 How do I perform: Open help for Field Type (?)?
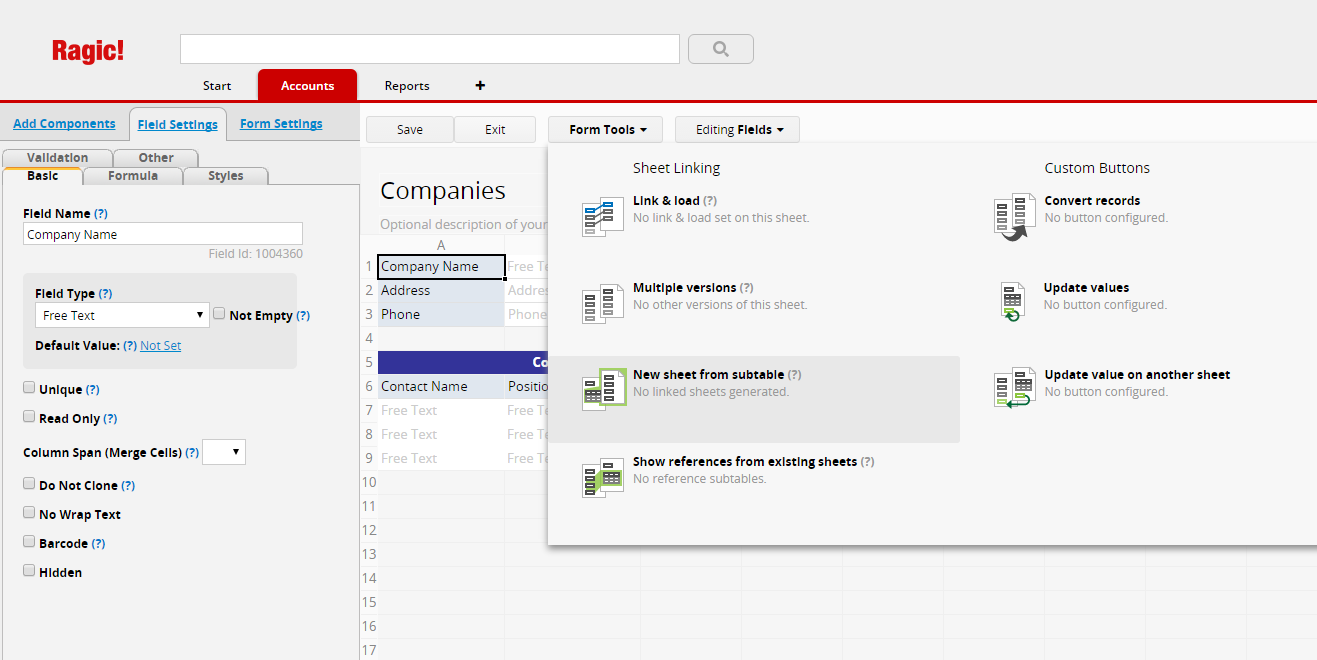pyautogui.click(x=105, y=294)
